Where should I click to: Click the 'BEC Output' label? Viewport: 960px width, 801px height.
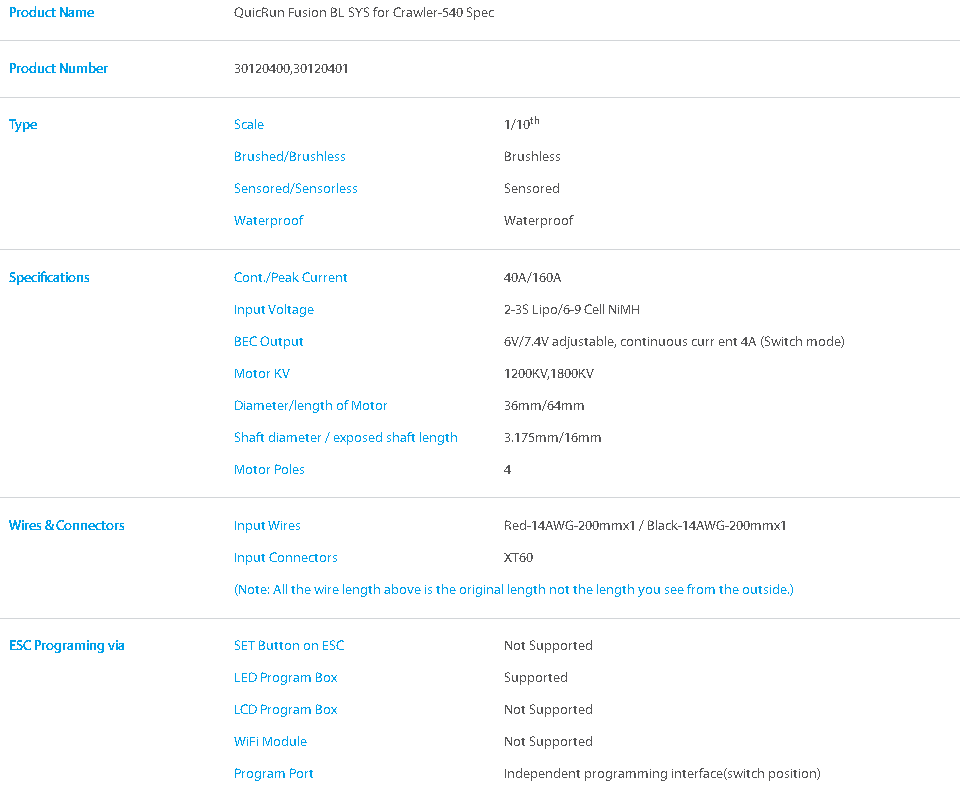[268, 342]
